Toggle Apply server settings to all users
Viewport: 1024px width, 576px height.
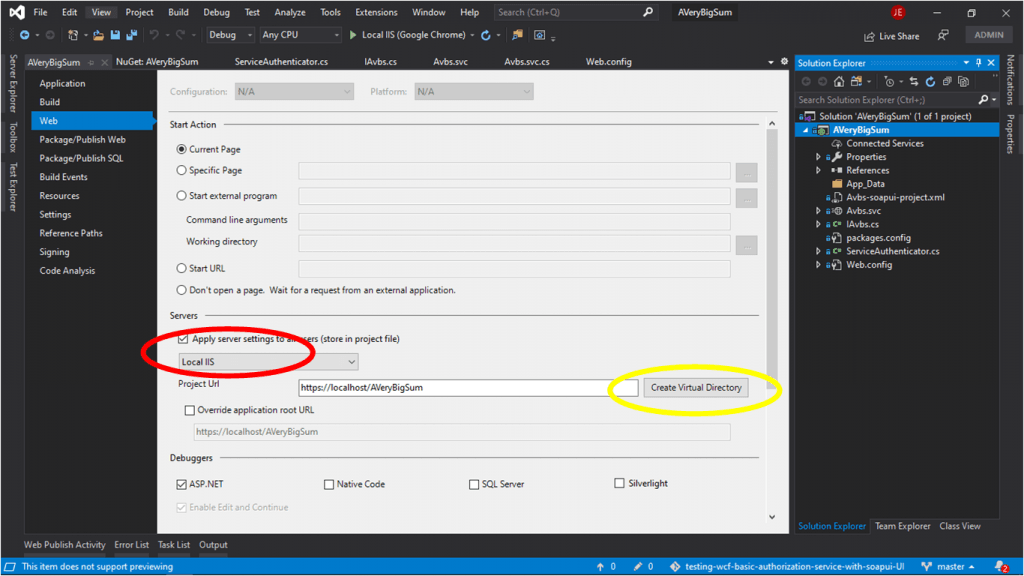tap(183, 339)
